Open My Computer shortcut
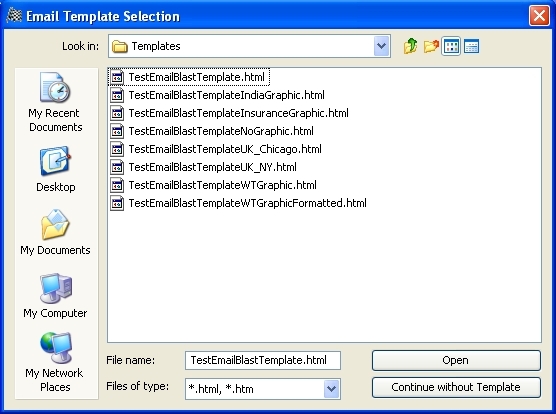The image size is (556, 414). pyautogui.click(x=56, y=296)
